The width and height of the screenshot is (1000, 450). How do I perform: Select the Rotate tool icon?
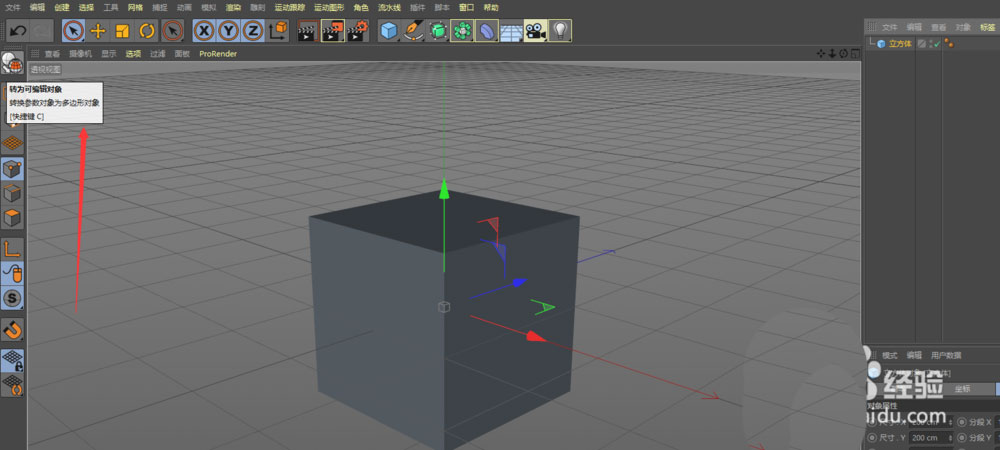[x=147, y=31]
